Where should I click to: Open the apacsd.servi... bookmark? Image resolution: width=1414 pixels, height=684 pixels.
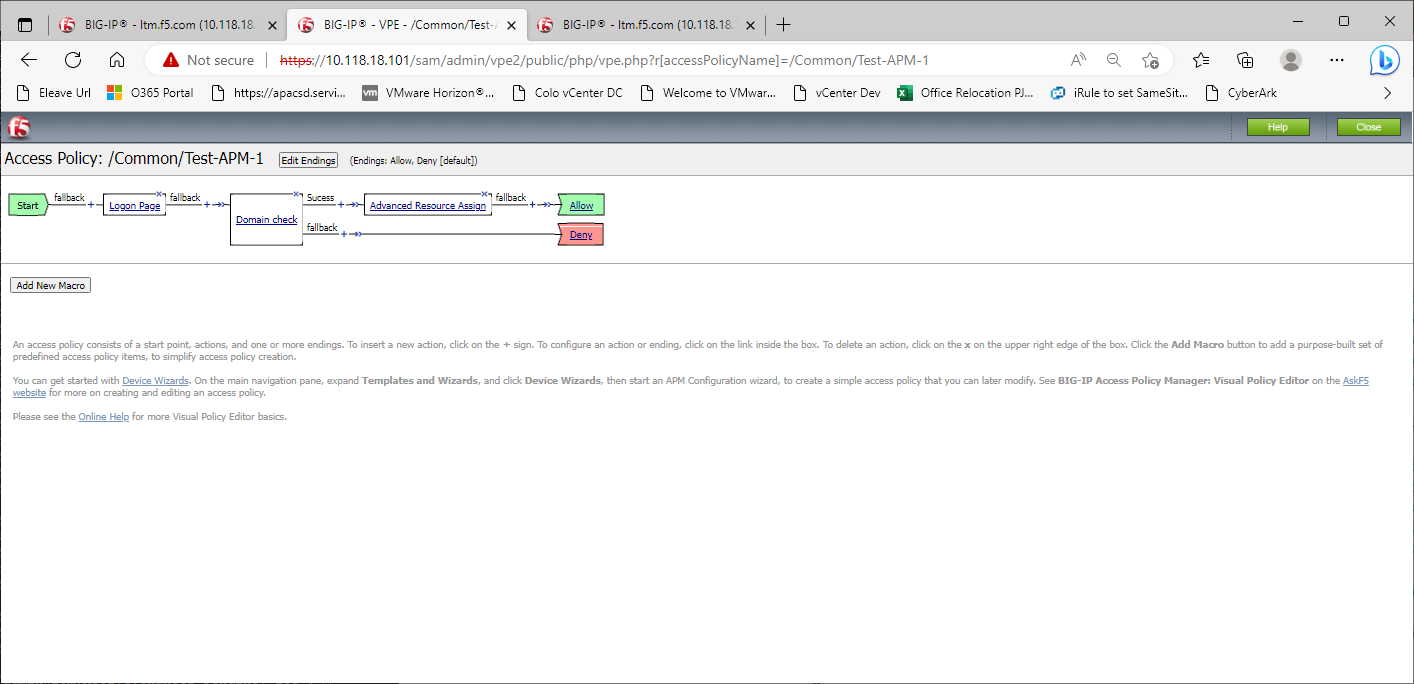(279, 93)
